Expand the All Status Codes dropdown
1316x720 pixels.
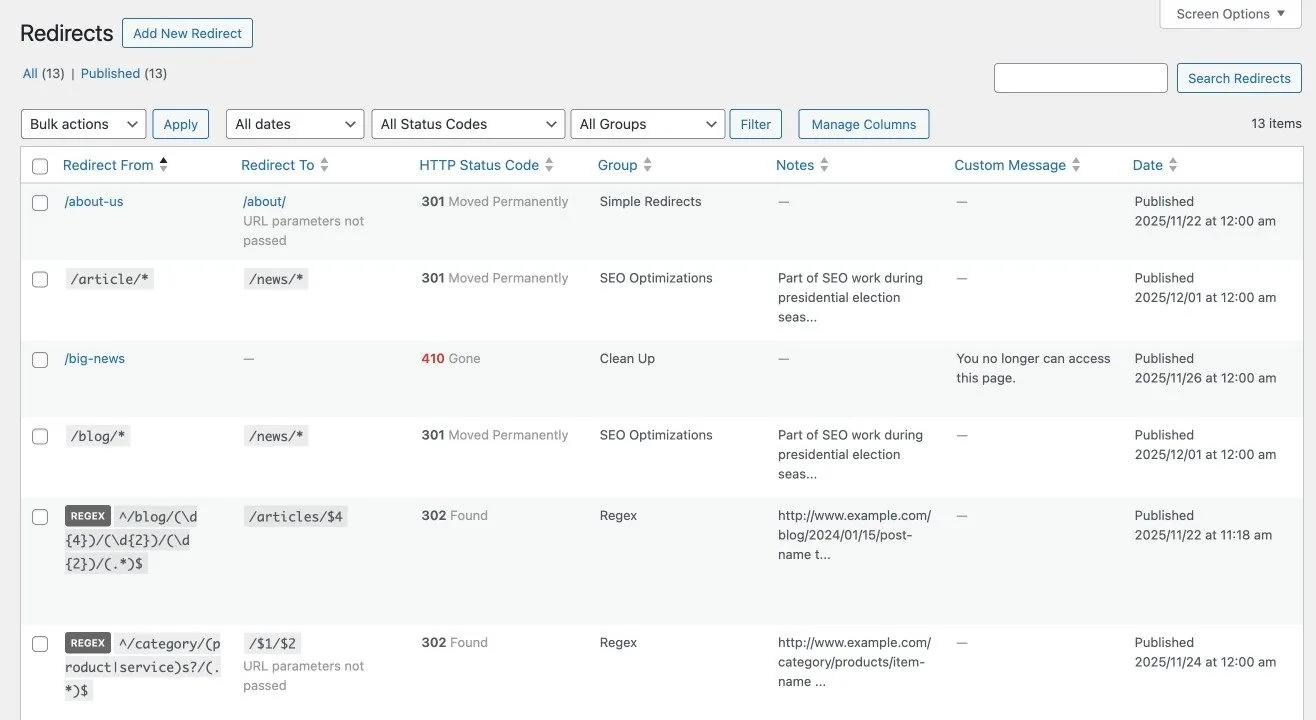(468, 124)
